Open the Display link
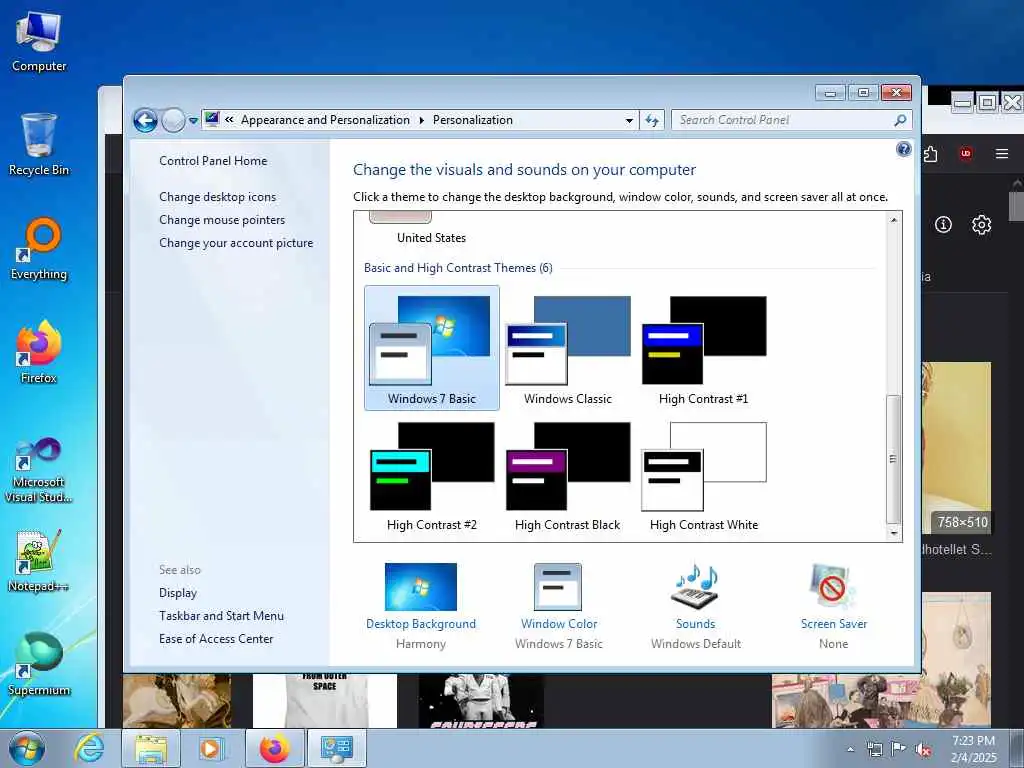The width and height of the screenshot is (1024, 768). click(x=178, y=592)
